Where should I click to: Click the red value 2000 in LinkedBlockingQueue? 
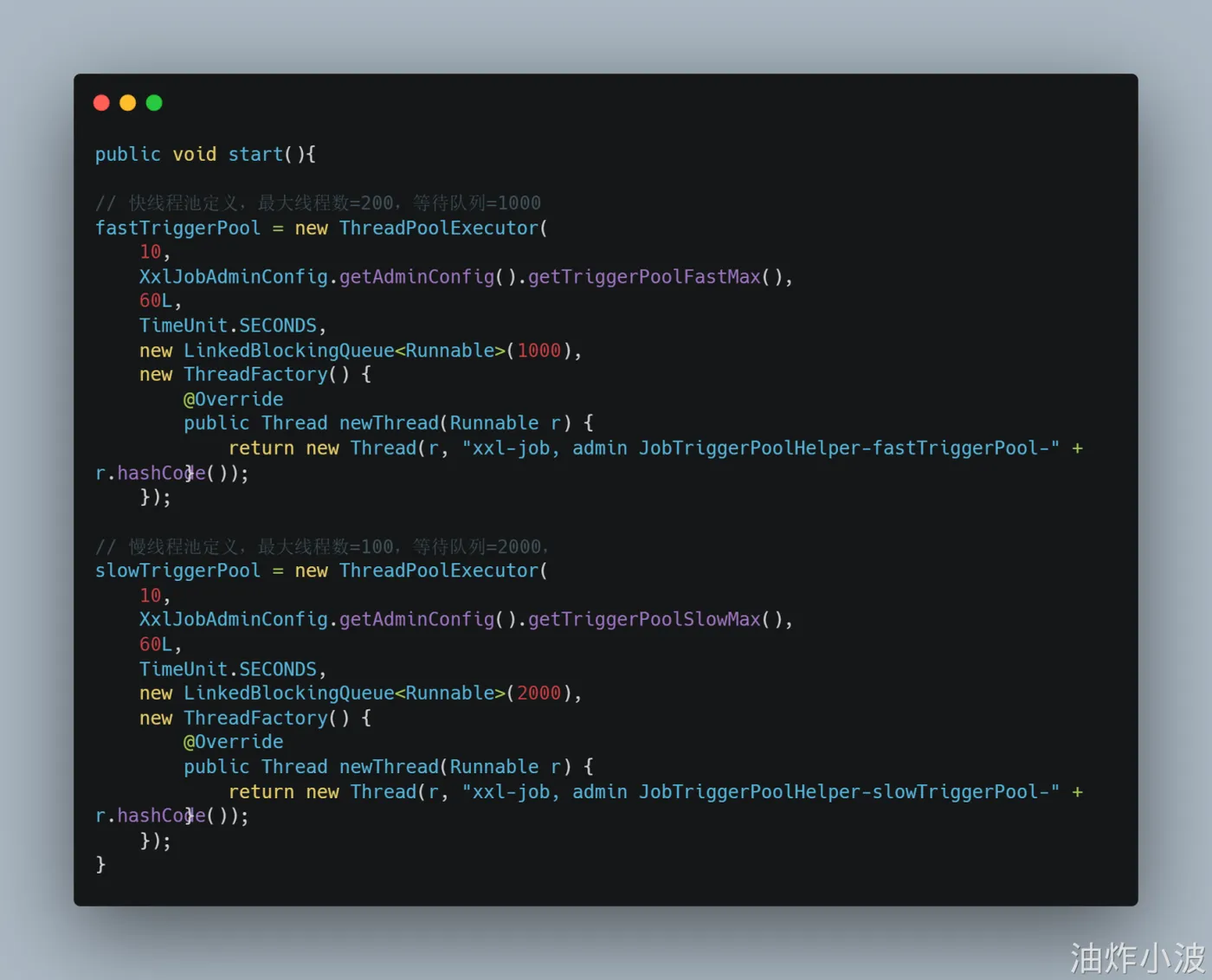[x=539, y=693]
